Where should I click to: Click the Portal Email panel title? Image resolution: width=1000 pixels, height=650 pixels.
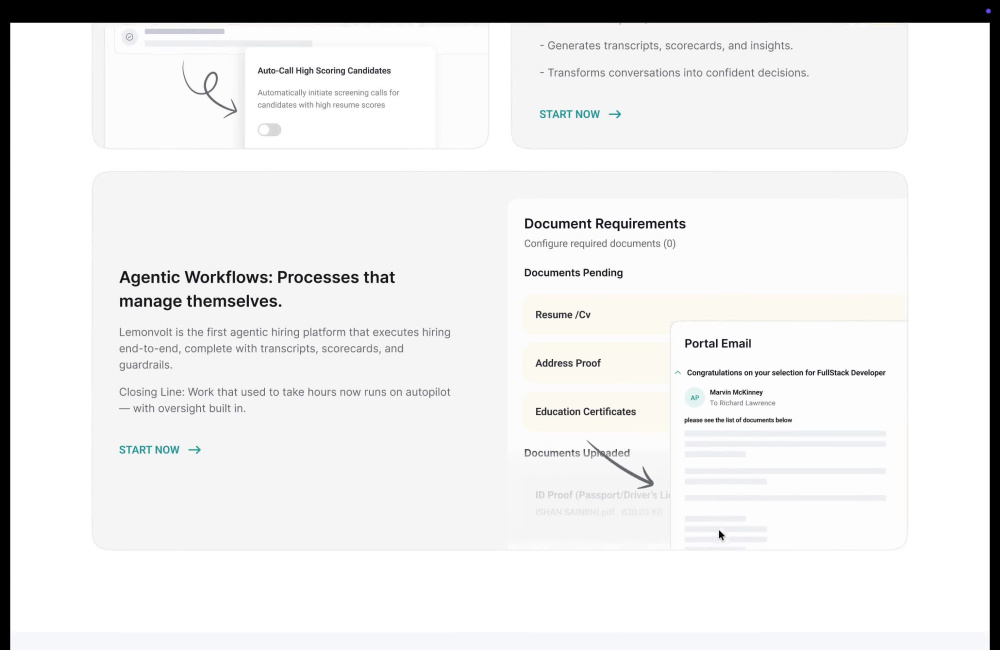coord(717,343)
